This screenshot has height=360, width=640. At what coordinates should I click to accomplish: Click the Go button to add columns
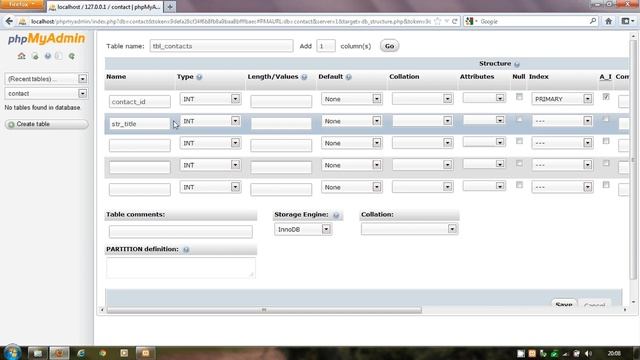click(x=389, y=46)
